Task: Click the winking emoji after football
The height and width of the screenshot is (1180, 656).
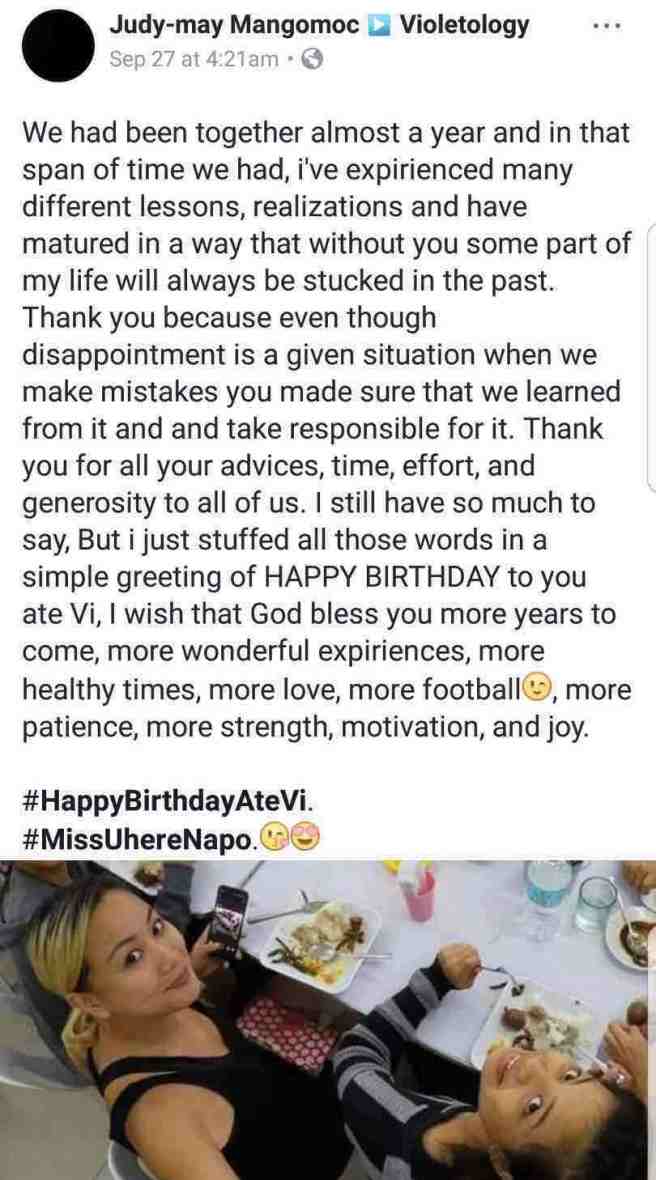Action: point(536,687)
